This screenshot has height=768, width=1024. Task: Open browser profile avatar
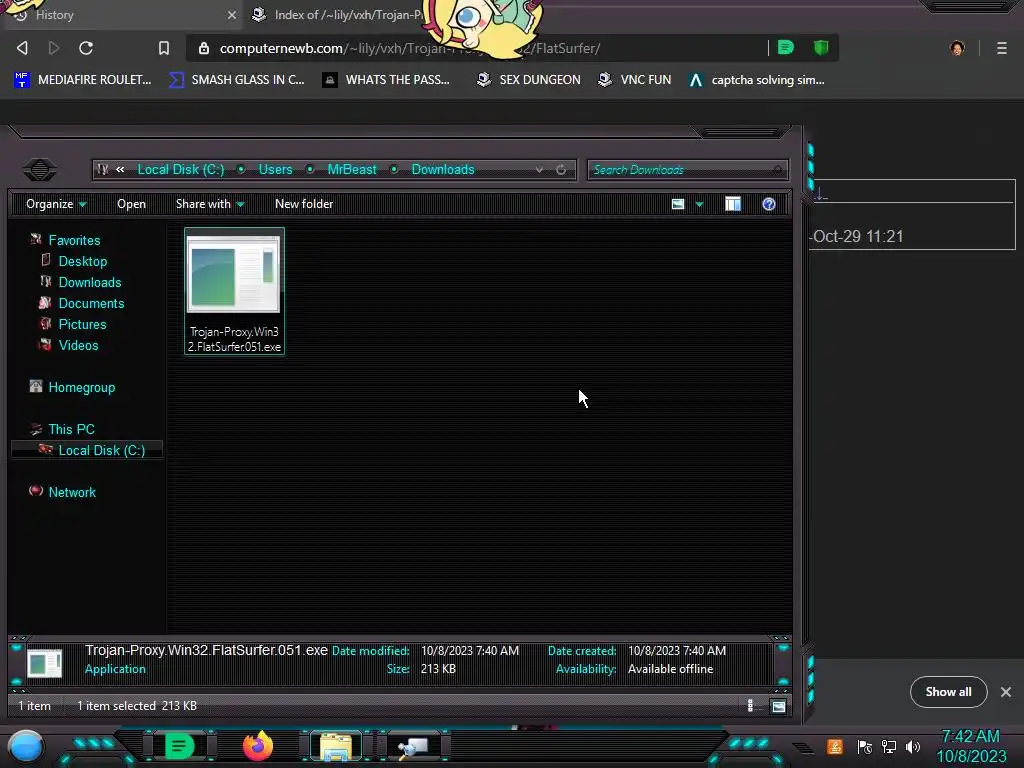point(957,48)
